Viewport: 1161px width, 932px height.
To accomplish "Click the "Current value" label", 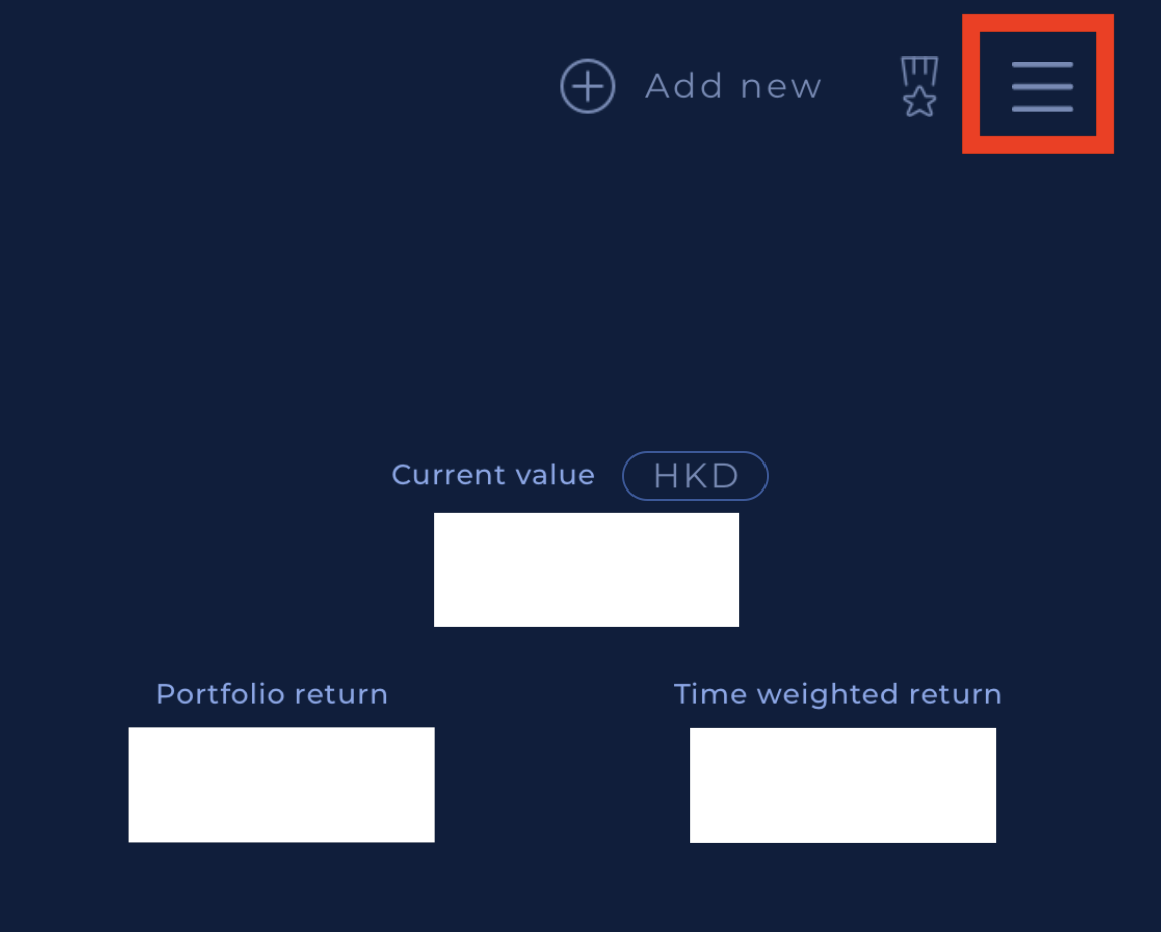I will click(493, 475).
